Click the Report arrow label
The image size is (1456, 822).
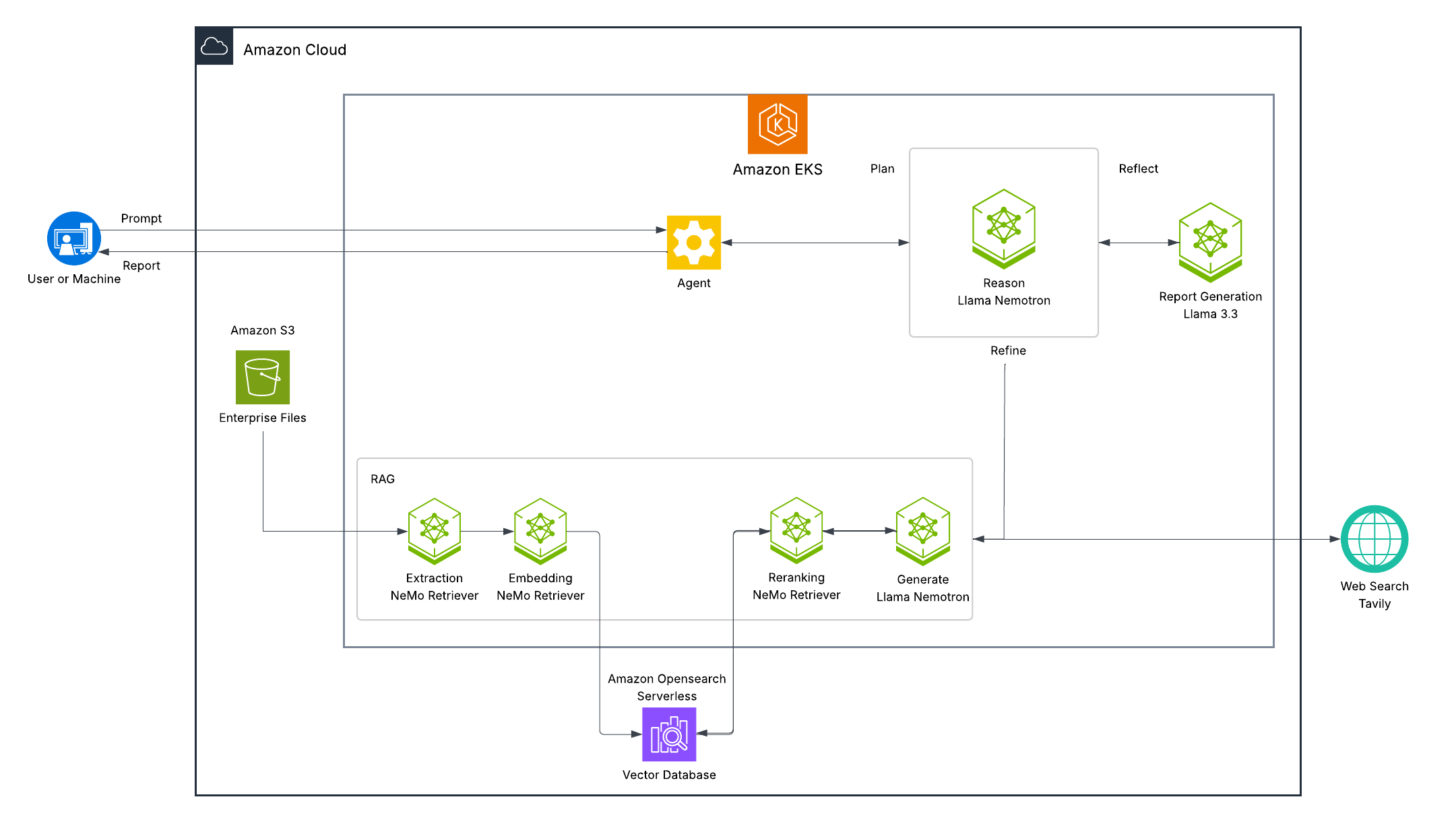point(141,265)
